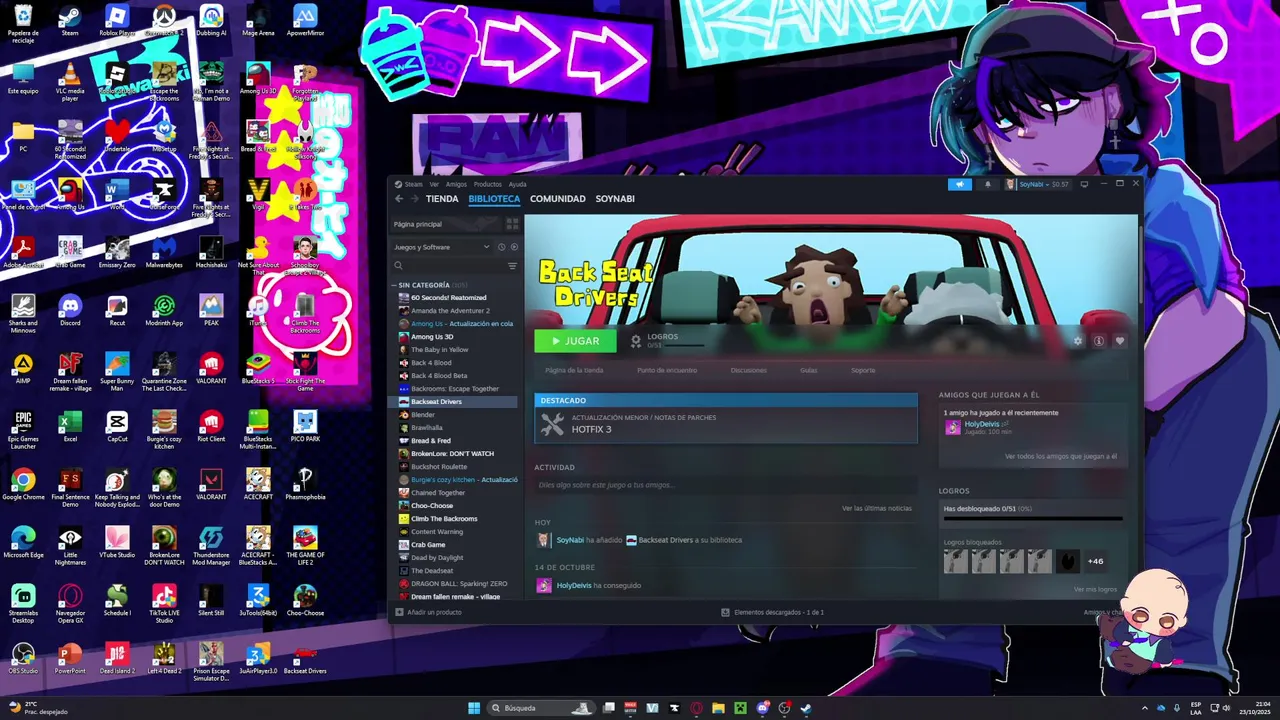This screenshot has width=1280, height=720.
Task: Show game info icon on banner
Action: click(1098, 341)
